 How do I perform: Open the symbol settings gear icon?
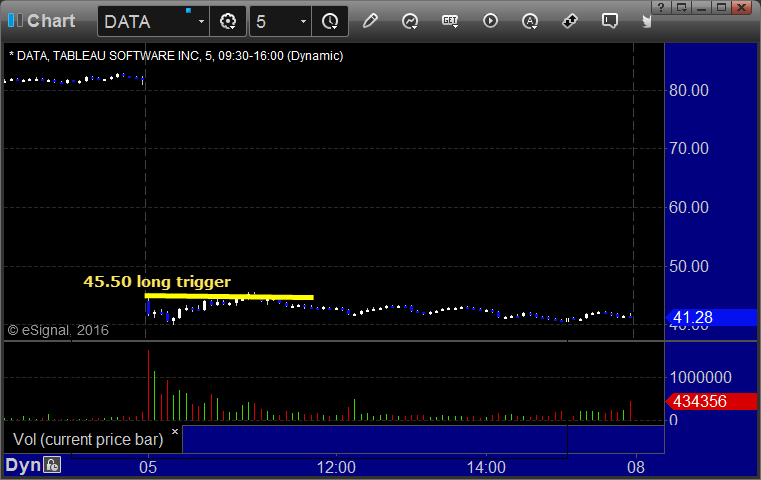pos(228,21)
